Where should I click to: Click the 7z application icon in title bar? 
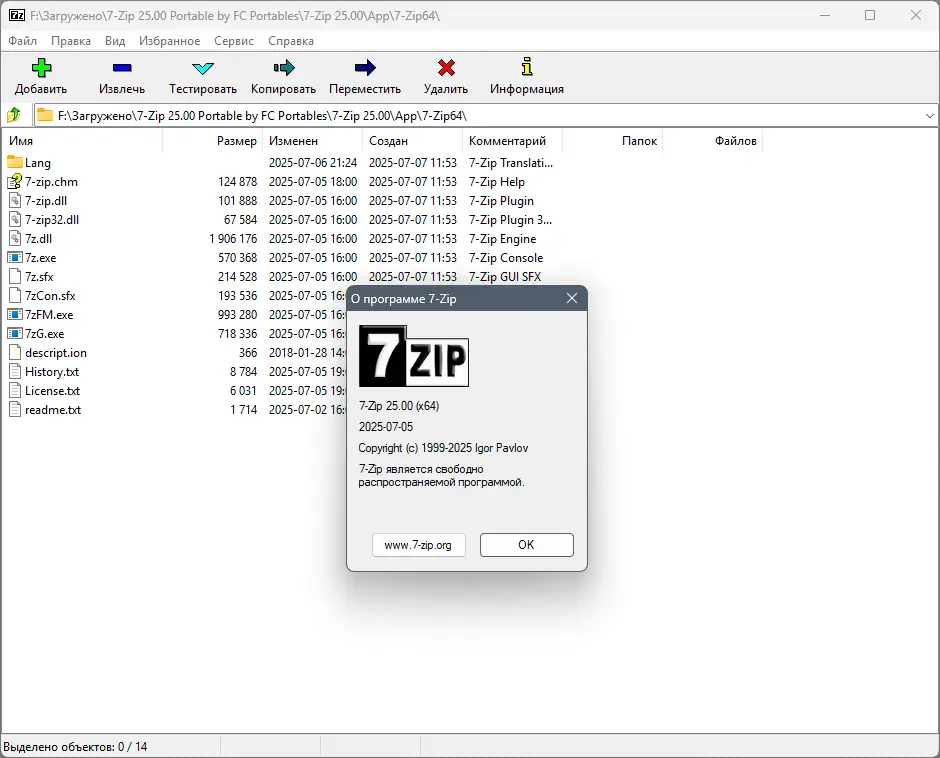tap(16, 15)
